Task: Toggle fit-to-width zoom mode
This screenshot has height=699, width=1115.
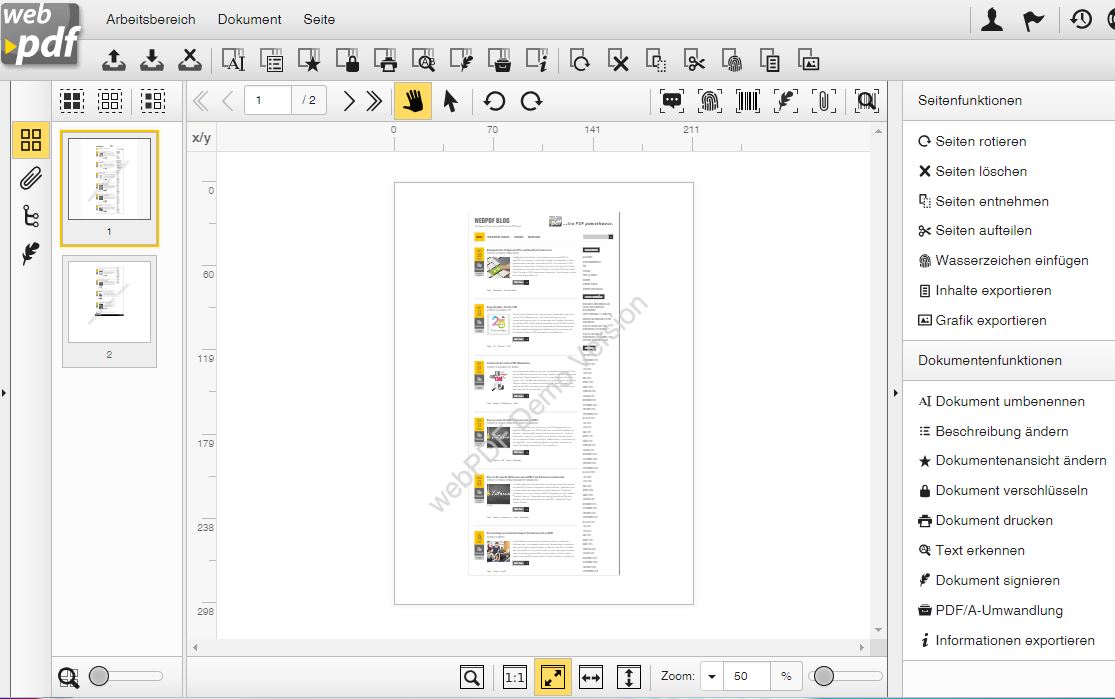Action: pyautogui.click(x=591, y=677)
